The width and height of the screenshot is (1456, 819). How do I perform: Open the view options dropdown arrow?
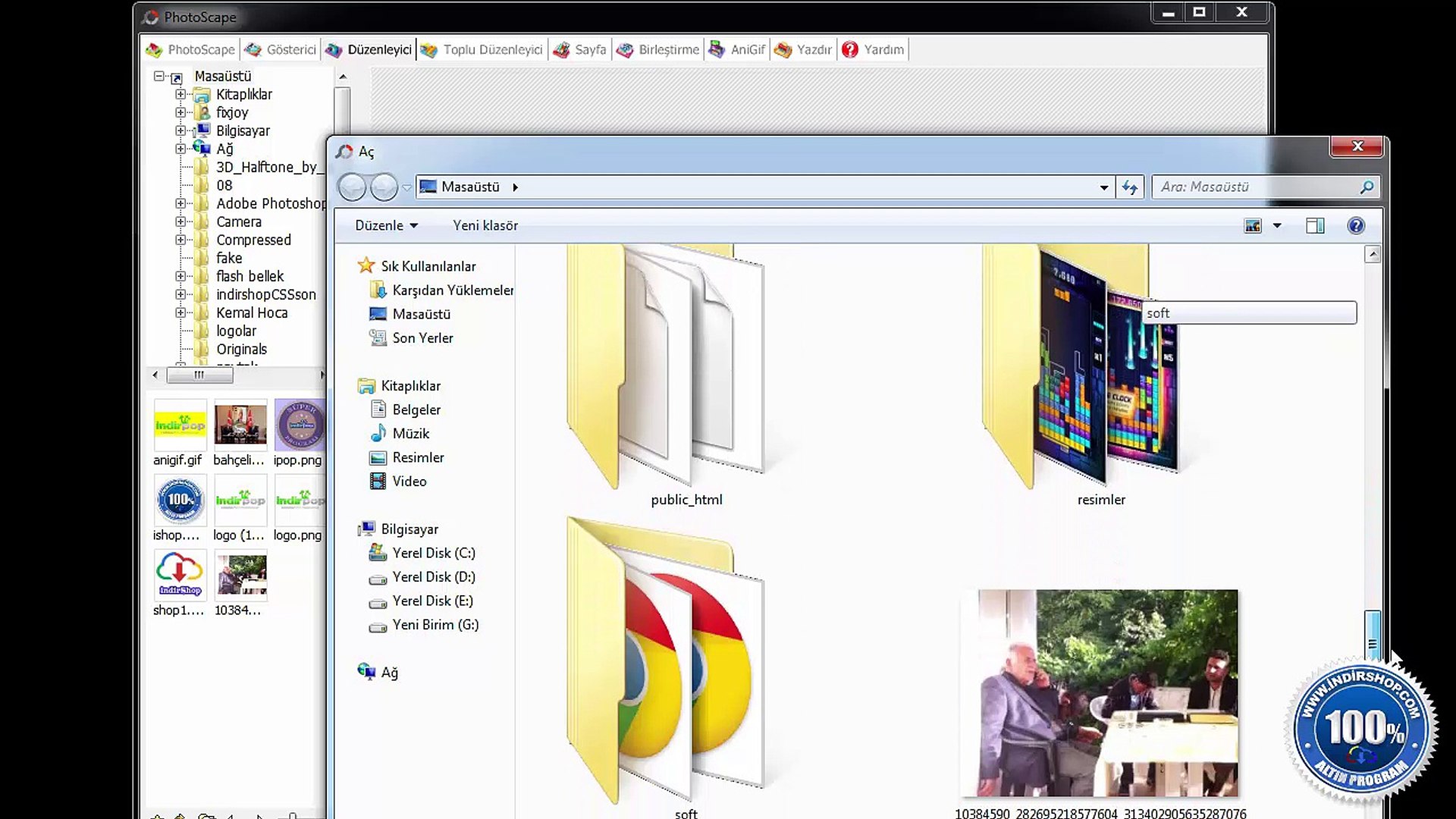click(1277, 226)
